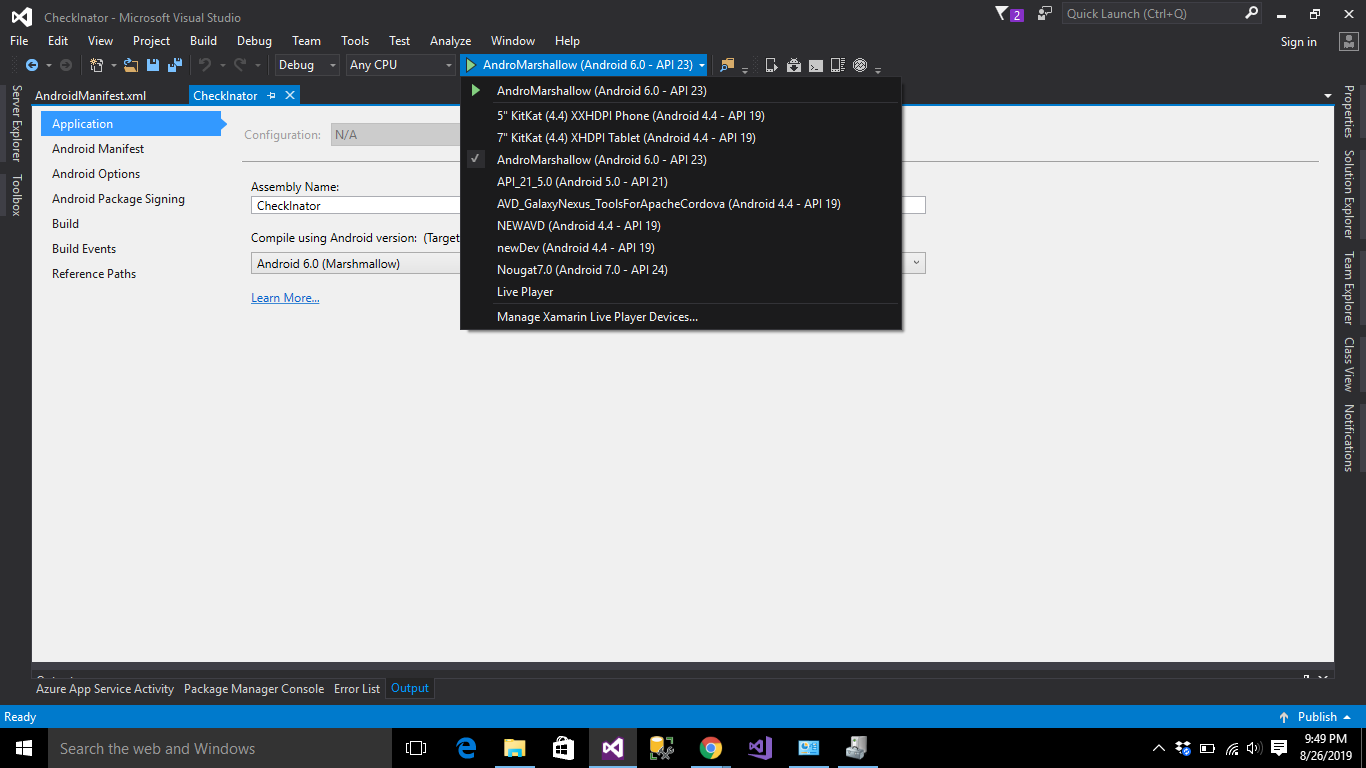Switch to the AndroidManifest.xml tab
The image size is (1366, 768).
tap(90, 96)
